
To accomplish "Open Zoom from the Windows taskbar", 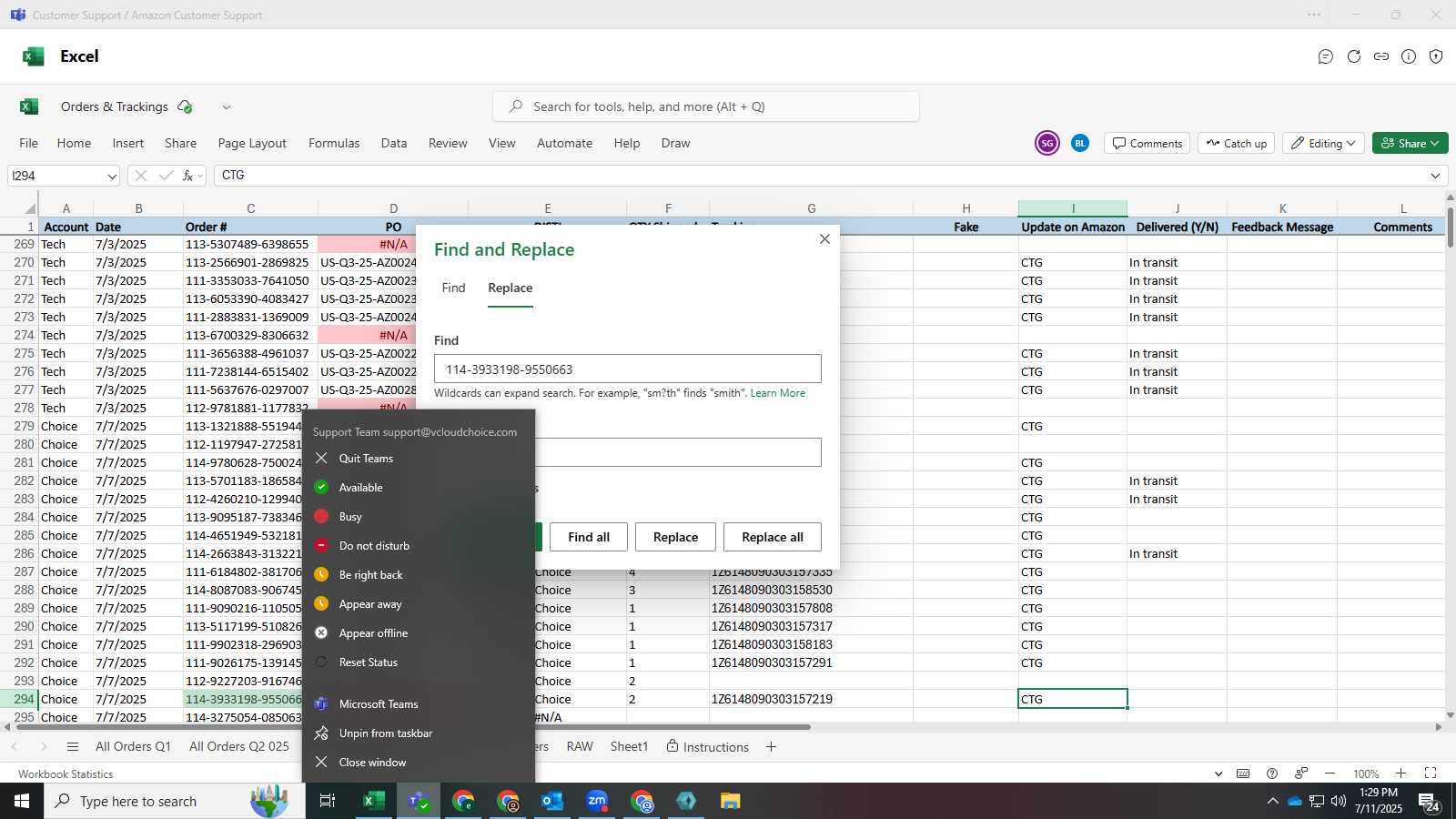I will (x=597, y=801).
